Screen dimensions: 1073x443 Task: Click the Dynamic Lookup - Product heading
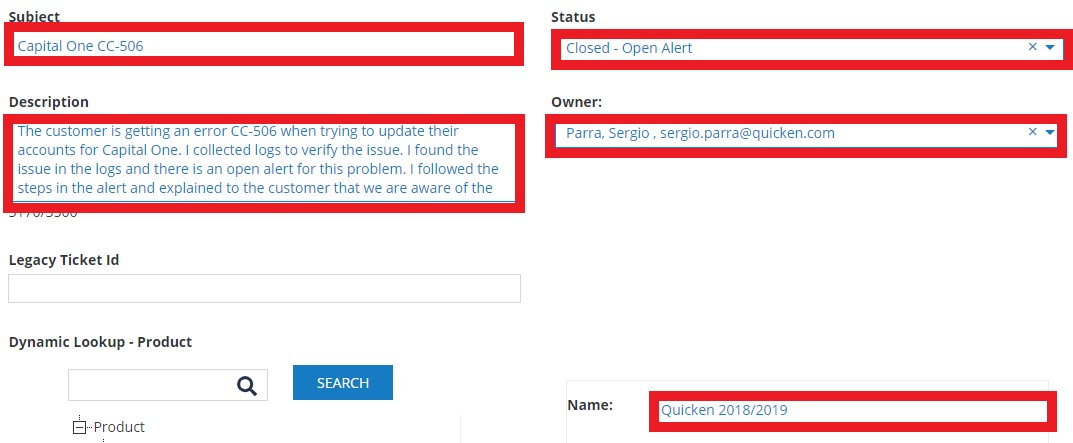click(100, 342)
